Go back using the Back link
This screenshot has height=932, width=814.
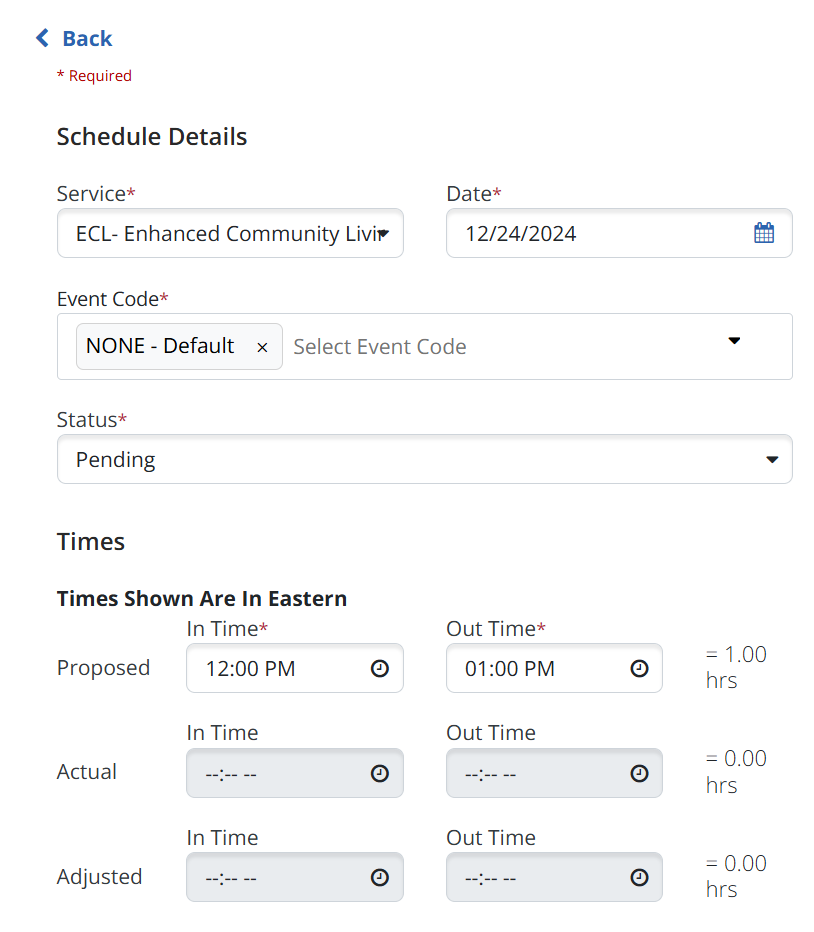click(x=86, y=39)
